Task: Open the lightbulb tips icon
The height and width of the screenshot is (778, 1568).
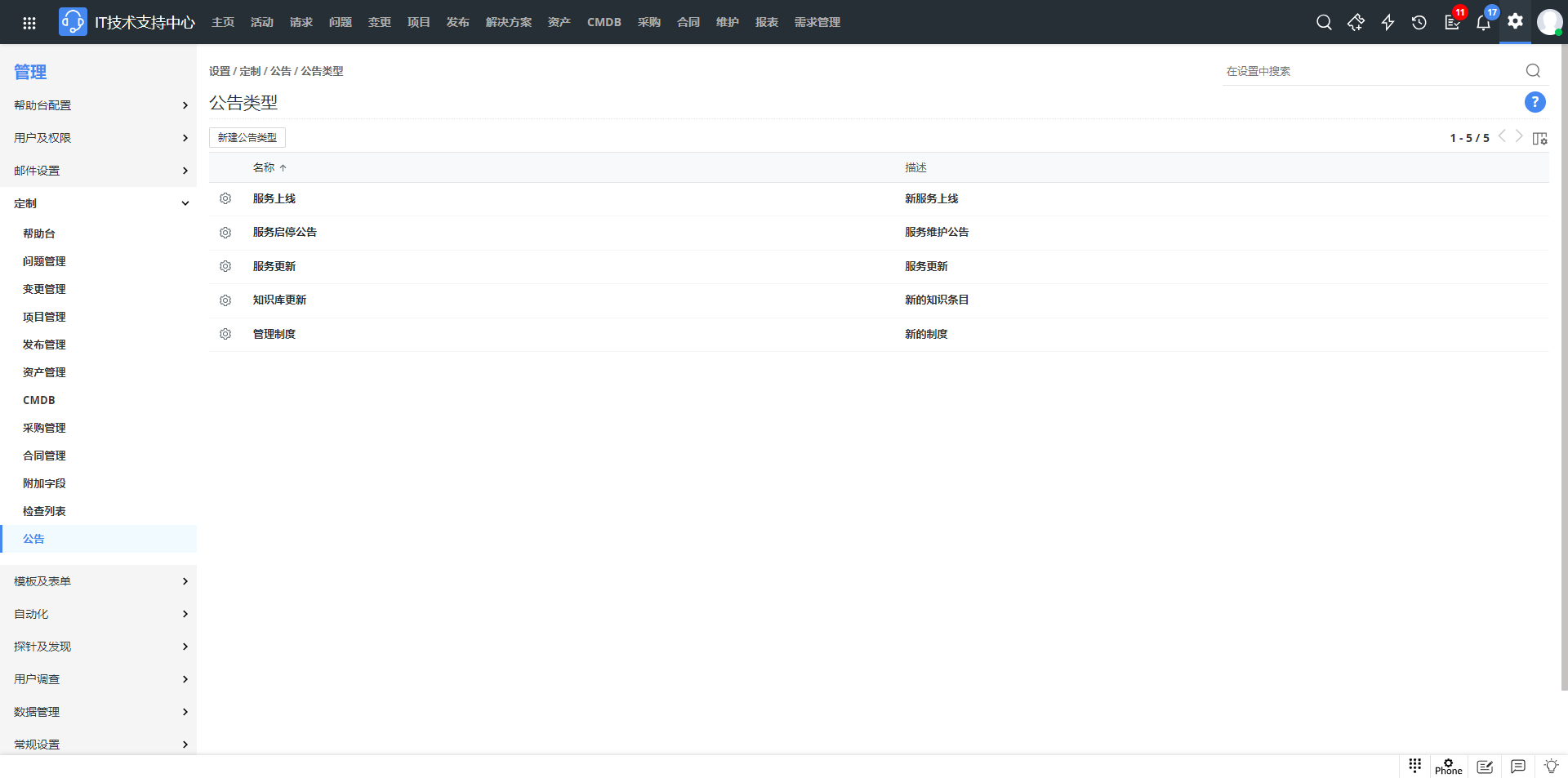Action: pyautogui.click(x=1551, y=767)
